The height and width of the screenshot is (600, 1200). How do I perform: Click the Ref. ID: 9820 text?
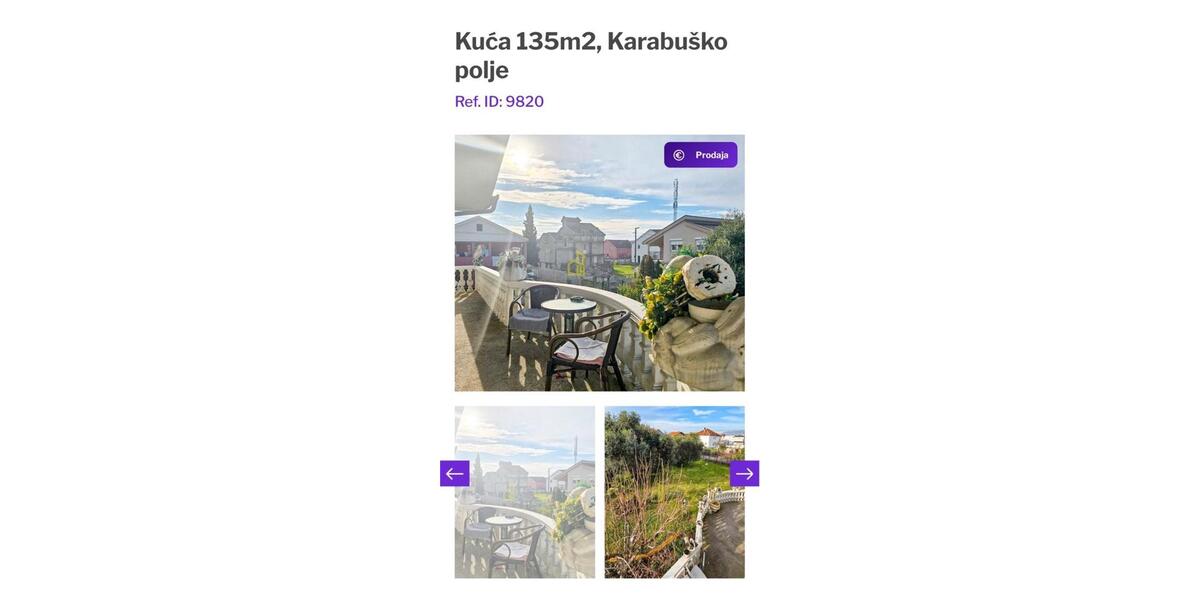click(x=499, y=101)
